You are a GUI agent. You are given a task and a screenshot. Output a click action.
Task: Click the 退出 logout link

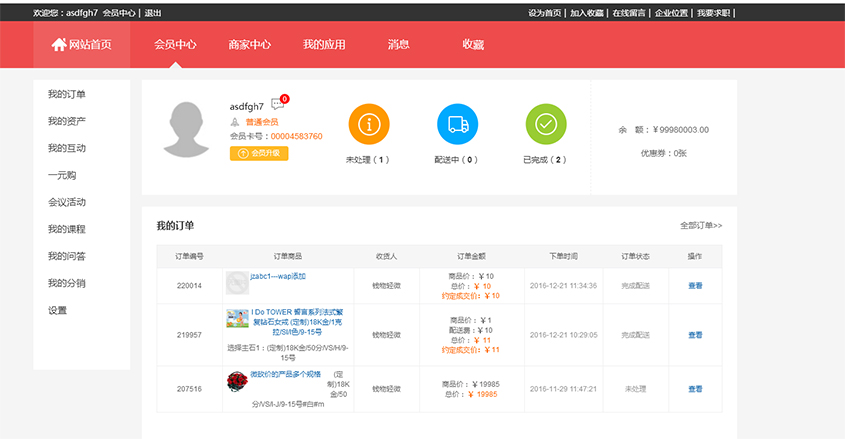153,13
